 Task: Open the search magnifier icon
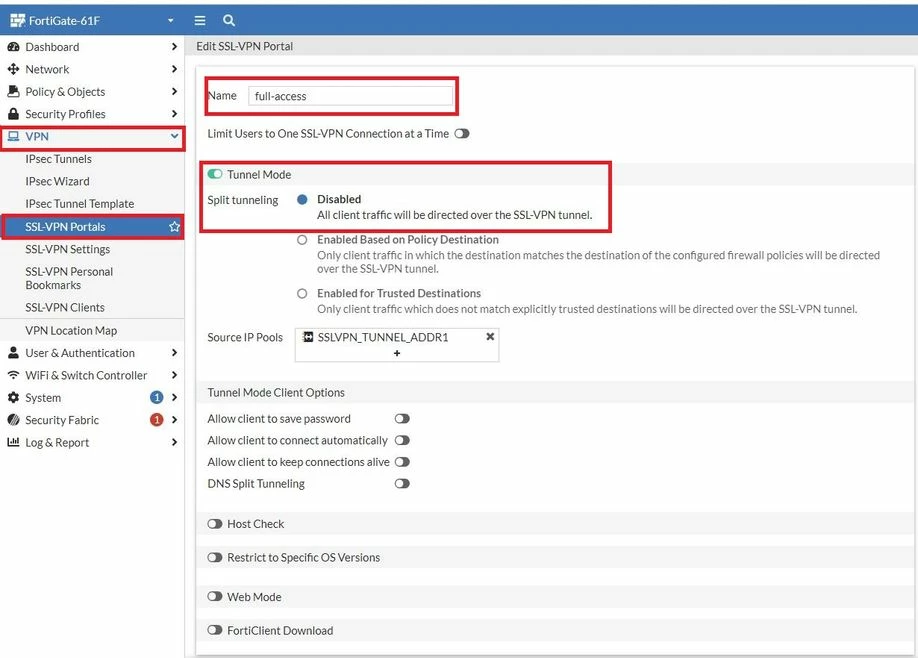click(x=229, y=20)
